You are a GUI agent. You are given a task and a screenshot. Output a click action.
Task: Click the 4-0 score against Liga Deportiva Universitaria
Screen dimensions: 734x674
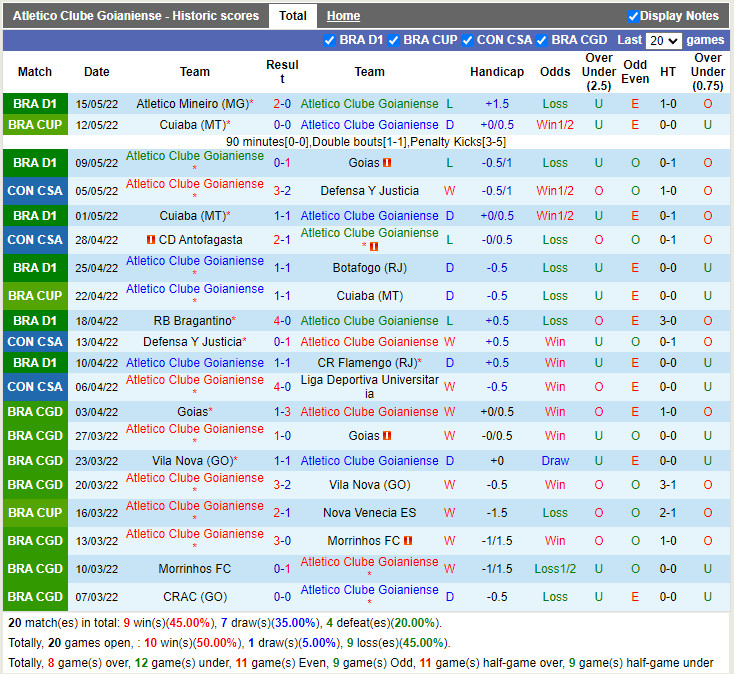pos(282,387)
